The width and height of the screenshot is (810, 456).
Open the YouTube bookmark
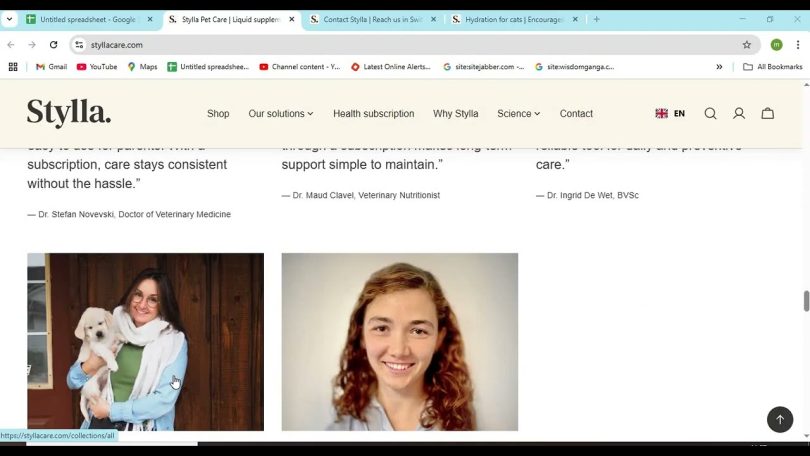click(97, 67)
